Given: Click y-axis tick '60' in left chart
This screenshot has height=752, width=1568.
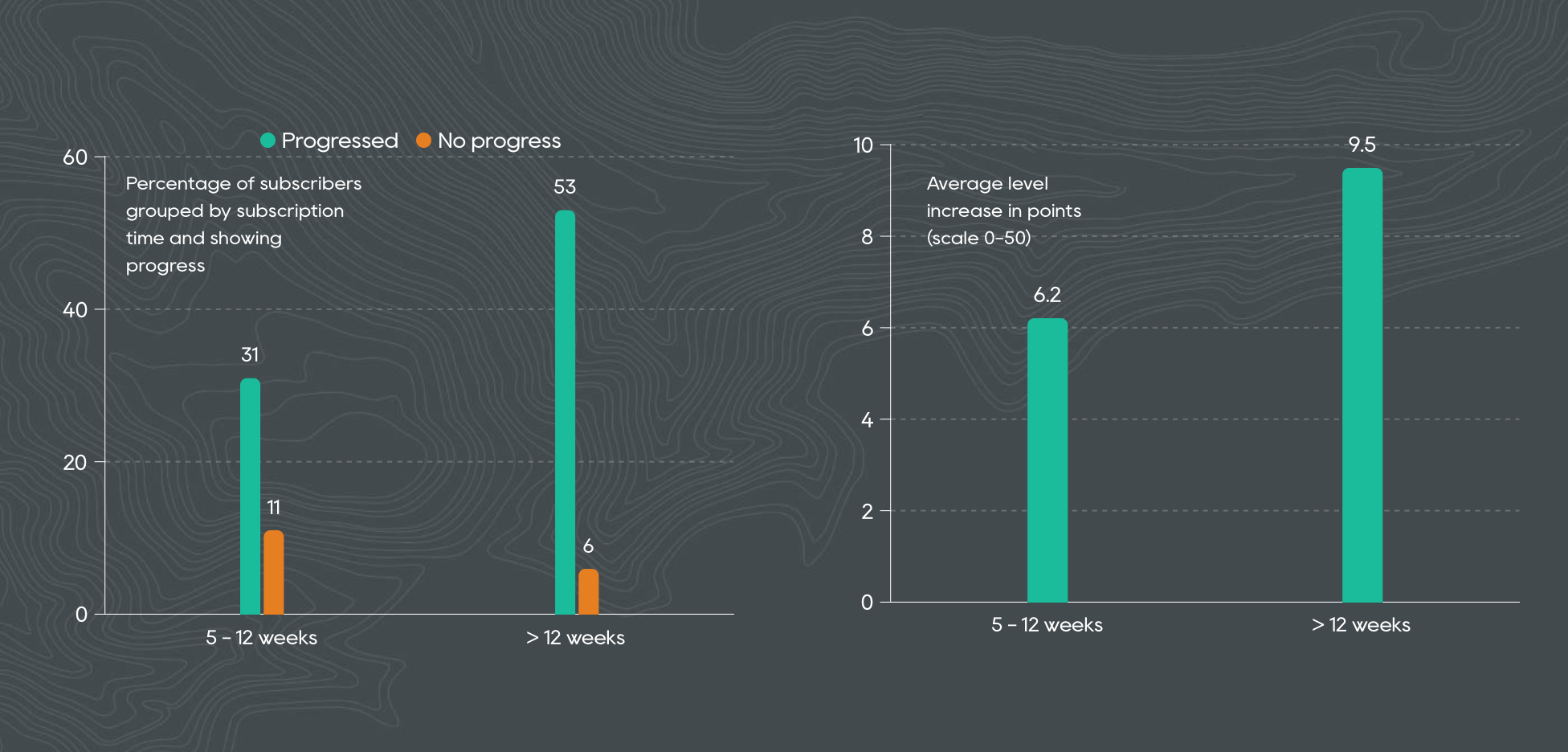Looking at the screenshot, I should (x=76, y=157).
